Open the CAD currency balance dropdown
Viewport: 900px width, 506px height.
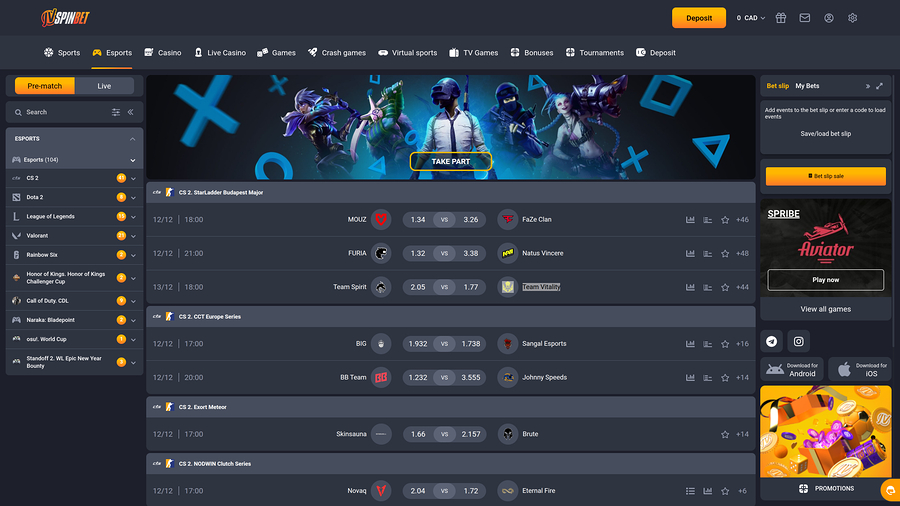(751, 18)
